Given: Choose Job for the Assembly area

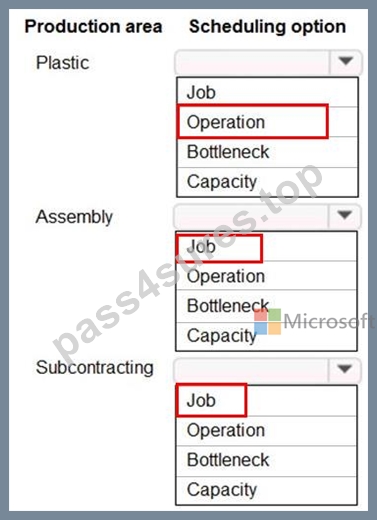Looking at the screenshot, I should click(x=266, y=247).
